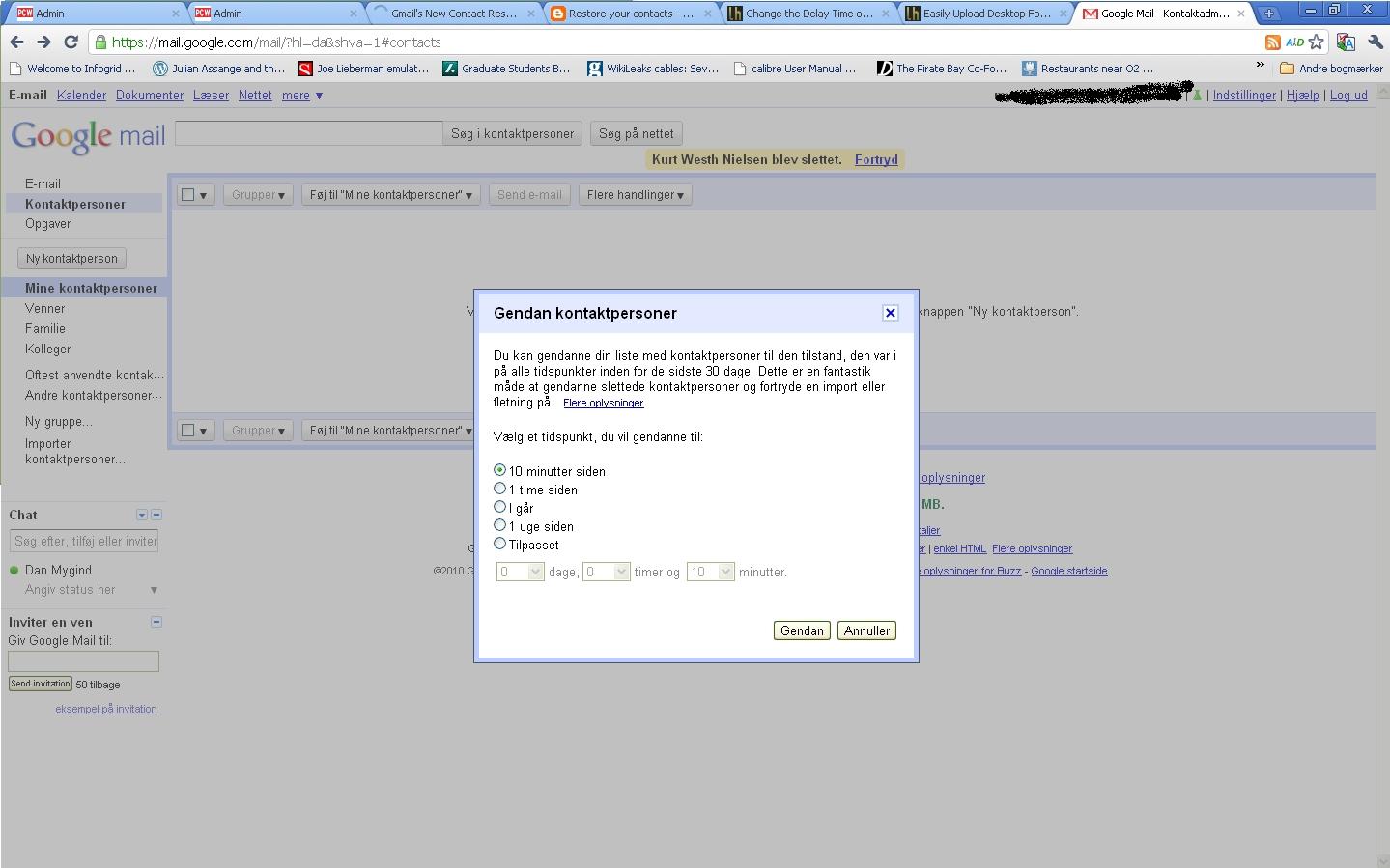Click the contacts search input field
Viewport: 1390px width, 868px height.
(x=308, y=133)
